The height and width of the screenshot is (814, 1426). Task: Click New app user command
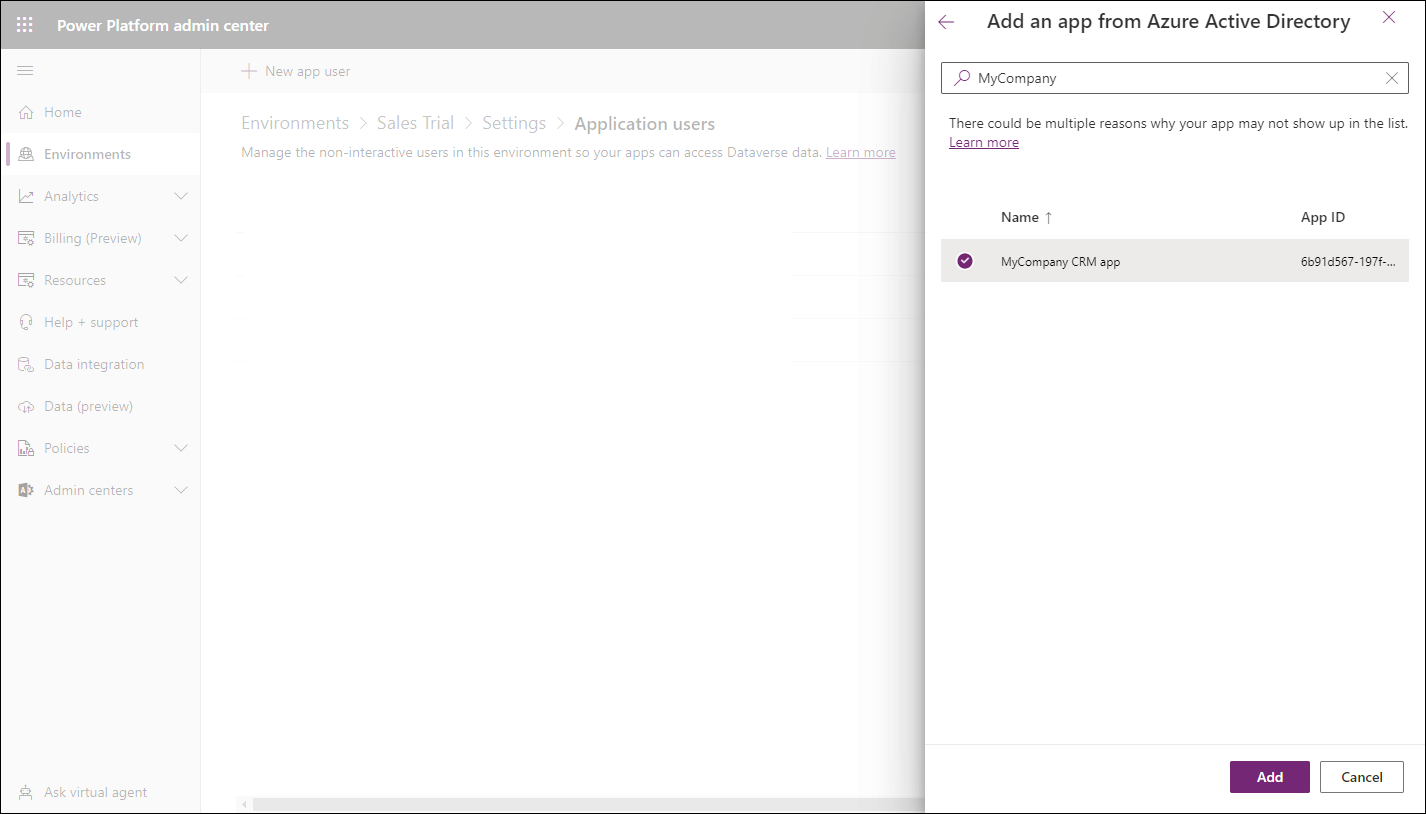coord(296,71)
